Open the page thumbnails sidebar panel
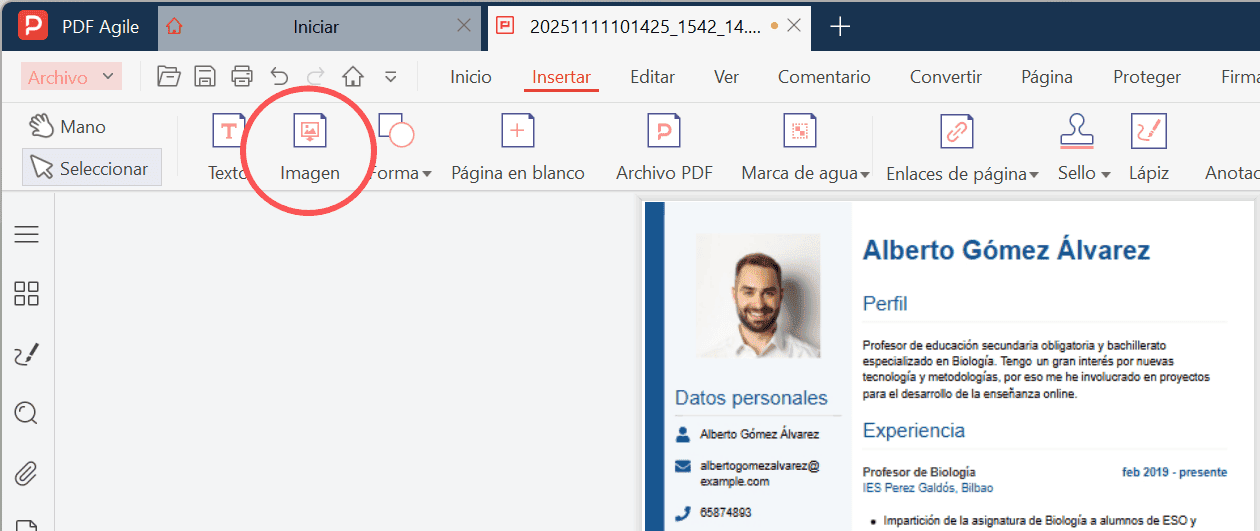Image resolution: width=1260 pixels, height=531 pixels. click(27, 294)
